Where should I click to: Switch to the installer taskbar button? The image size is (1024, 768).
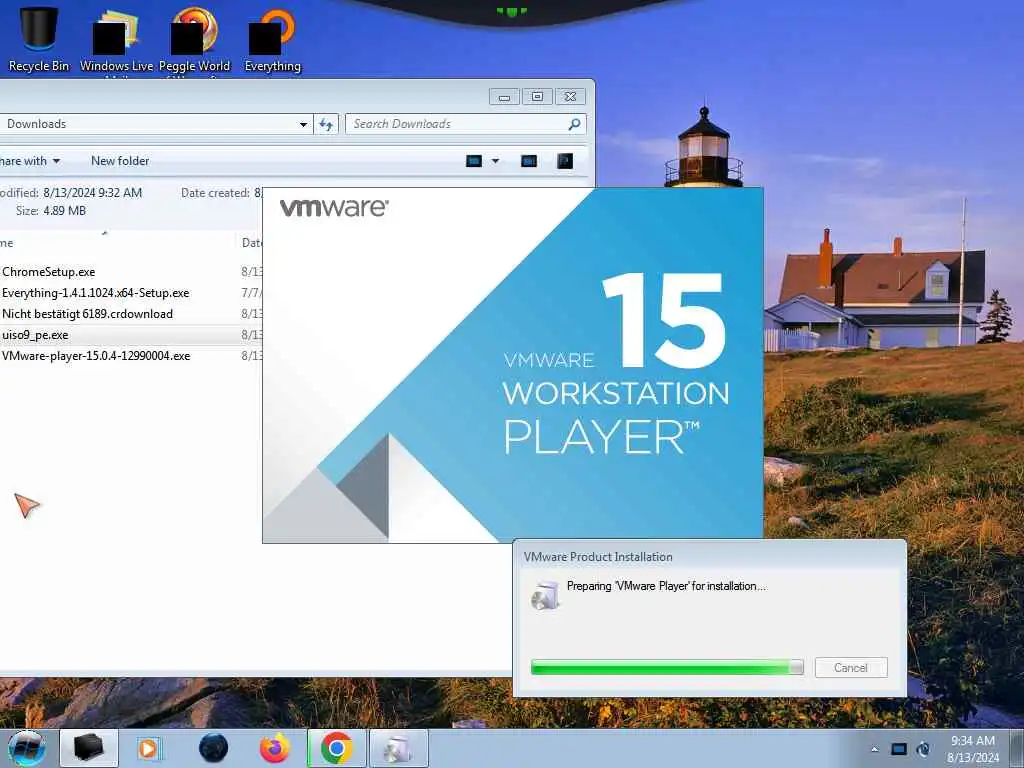click(x=399, y=748)
